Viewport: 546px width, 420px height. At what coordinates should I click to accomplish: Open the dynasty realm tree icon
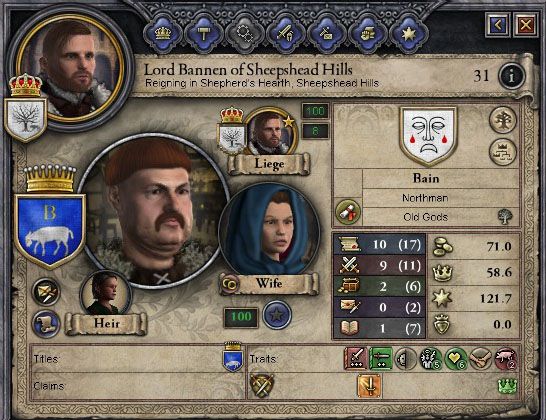pos(502,152)
